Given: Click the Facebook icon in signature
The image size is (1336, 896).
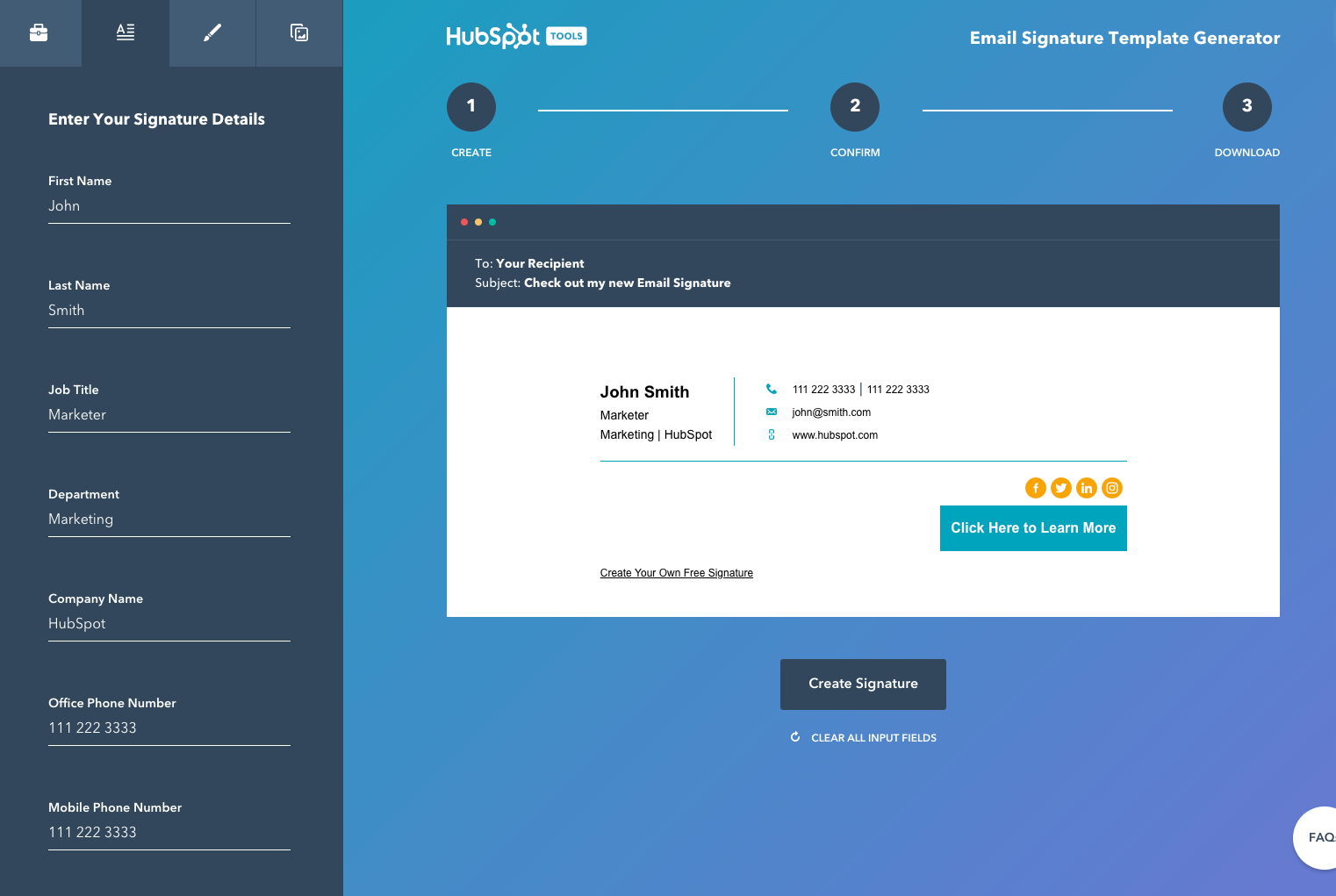Looking at the screenshot, I should pos(1036,488).
